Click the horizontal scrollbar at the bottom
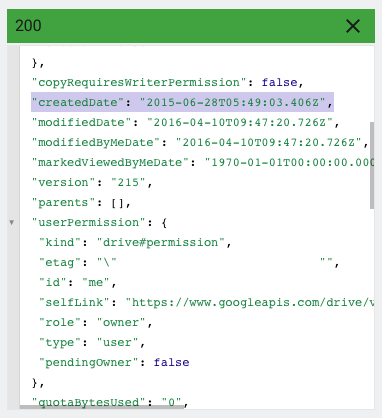The image size is (382, 418). (x=101, y=407)
